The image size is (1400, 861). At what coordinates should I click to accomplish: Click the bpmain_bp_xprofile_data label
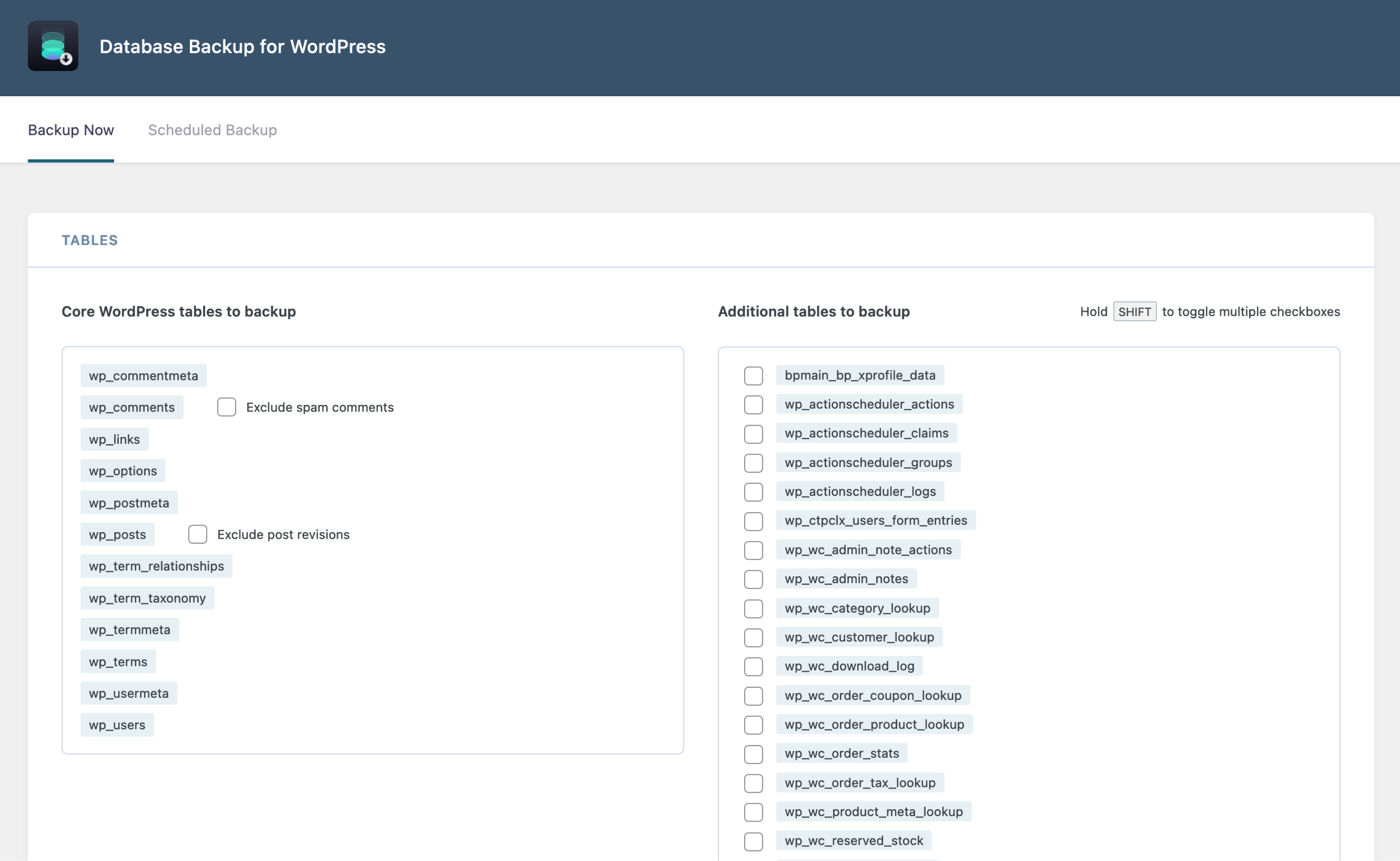click(860, 375)
